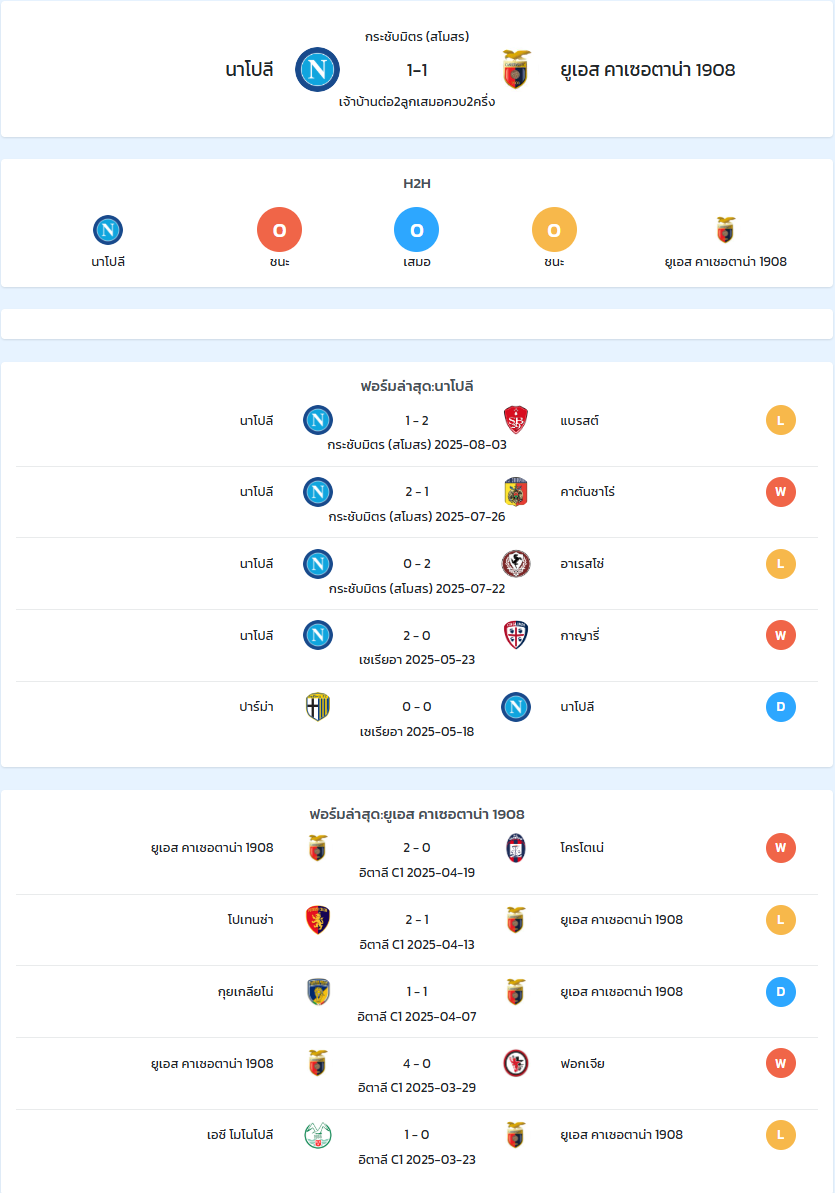Image resolution: width=835 pixels, height=1193 pixels.
Task: Click the Potenza club logo
Action: (317, 920)
